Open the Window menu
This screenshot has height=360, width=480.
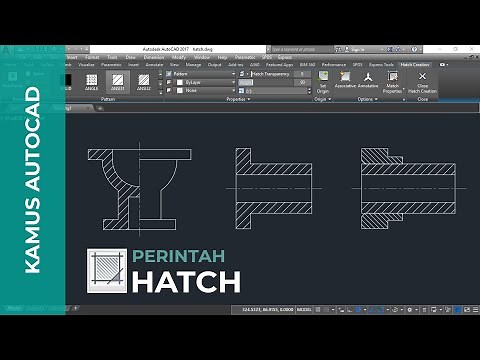pos(202,57)
